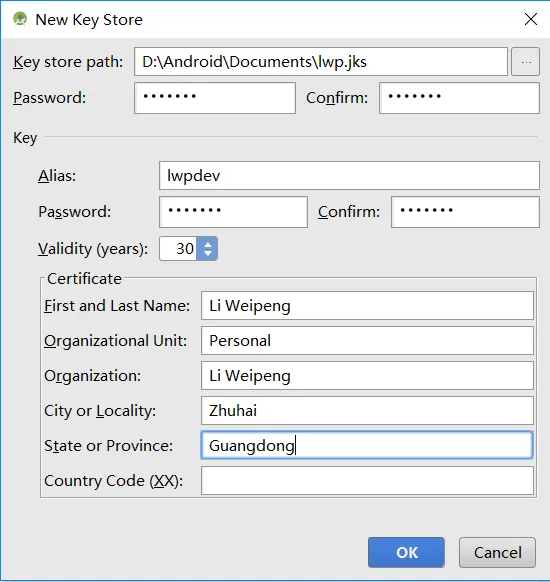Decrease validity years with down arrow
Screen dimensions: 550x582
[x=208, y=253]
